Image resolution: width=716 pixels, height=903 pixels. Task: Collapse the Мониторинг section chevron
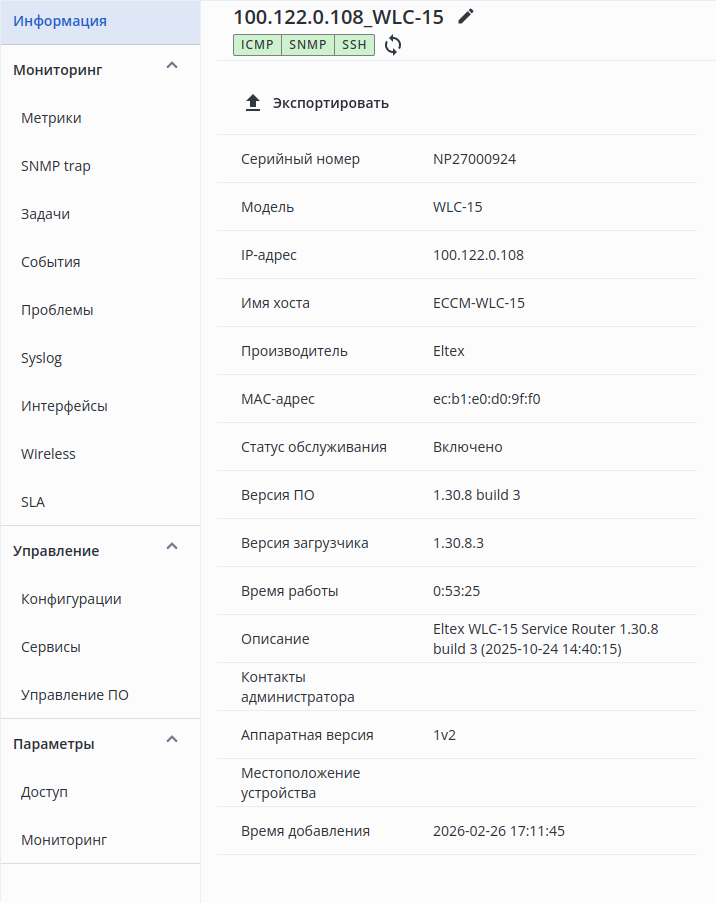(x=171, y=66)
